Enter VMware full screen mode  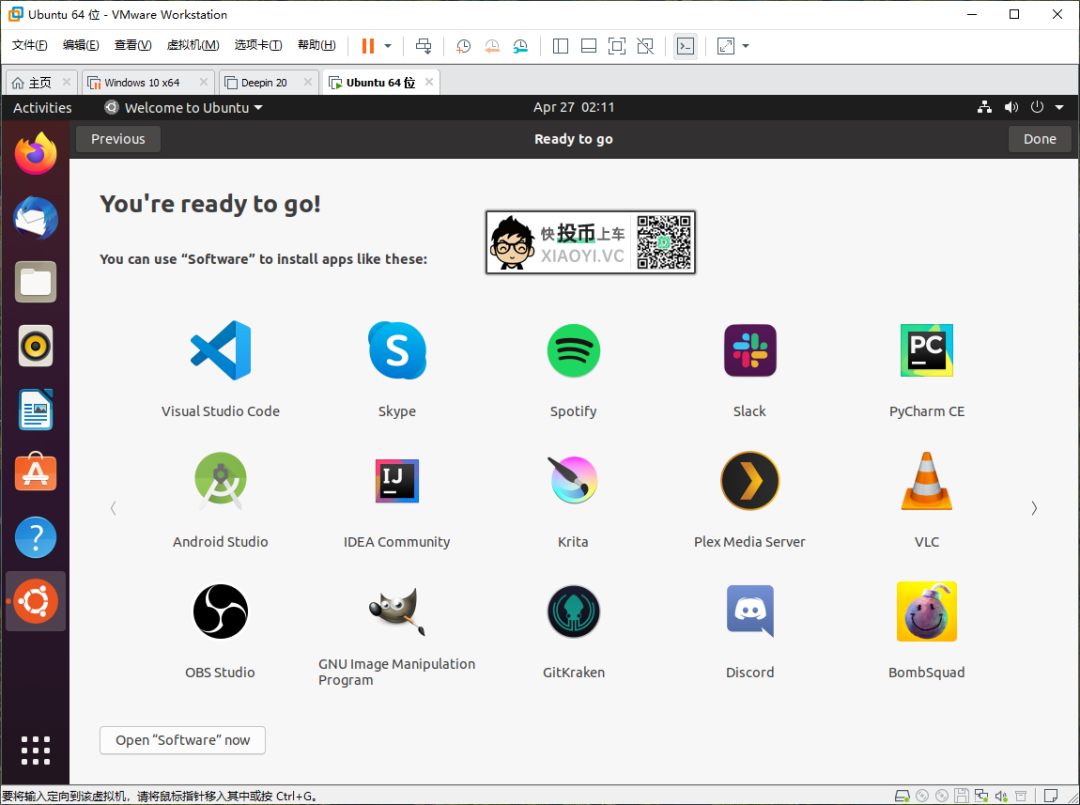click(x=616, y=46)
